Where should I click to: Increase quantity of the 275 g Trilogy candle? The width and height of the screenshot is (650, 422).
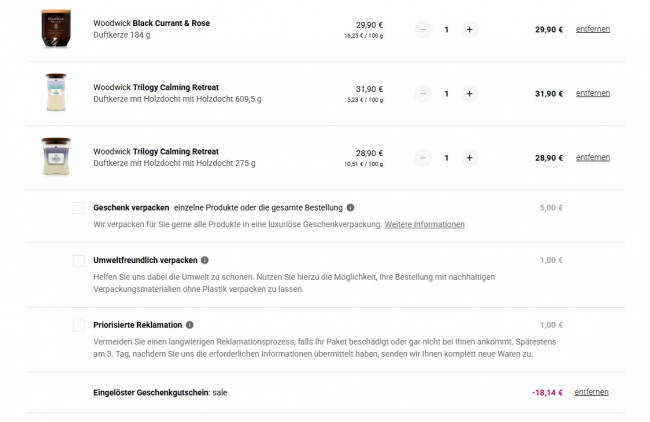point(470,158)
